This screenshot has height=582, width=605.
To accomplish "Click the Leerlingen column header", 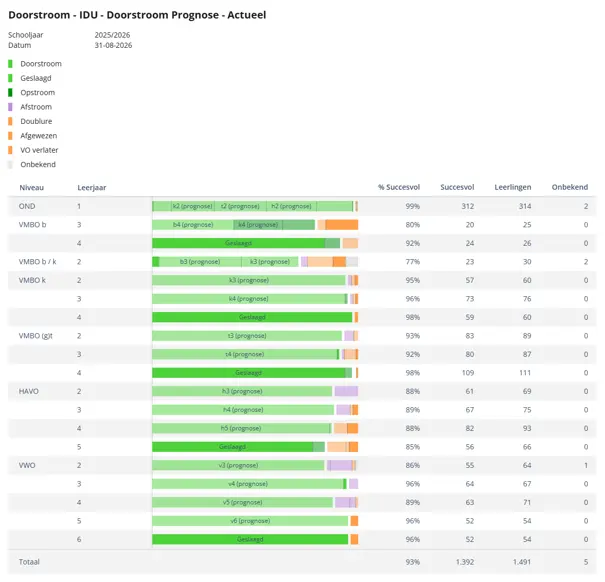I will coord(513,187).
